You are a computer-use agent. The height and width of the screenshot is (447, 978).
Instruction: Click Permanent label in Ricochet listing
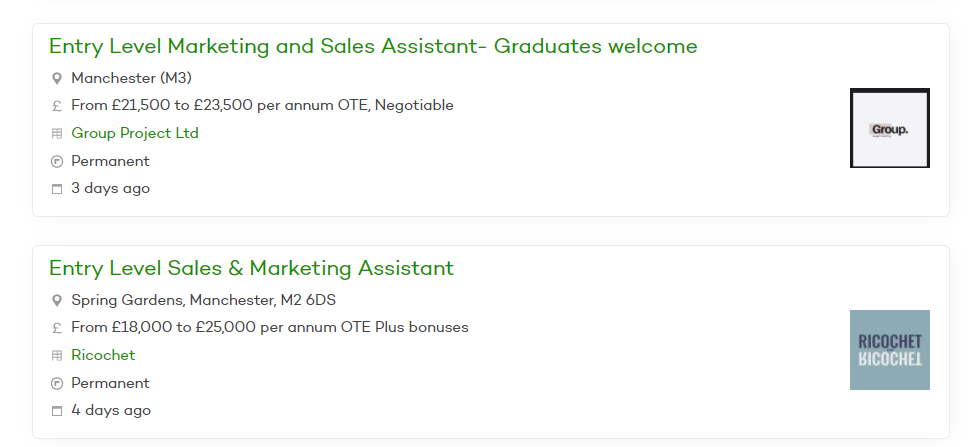(110, 383)
